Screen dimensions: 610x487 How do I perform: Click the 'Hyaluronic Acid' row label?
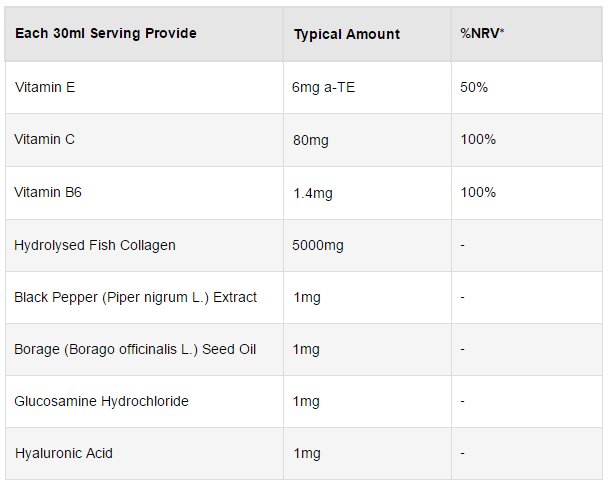pyautogui.click(x=64, y=454)
